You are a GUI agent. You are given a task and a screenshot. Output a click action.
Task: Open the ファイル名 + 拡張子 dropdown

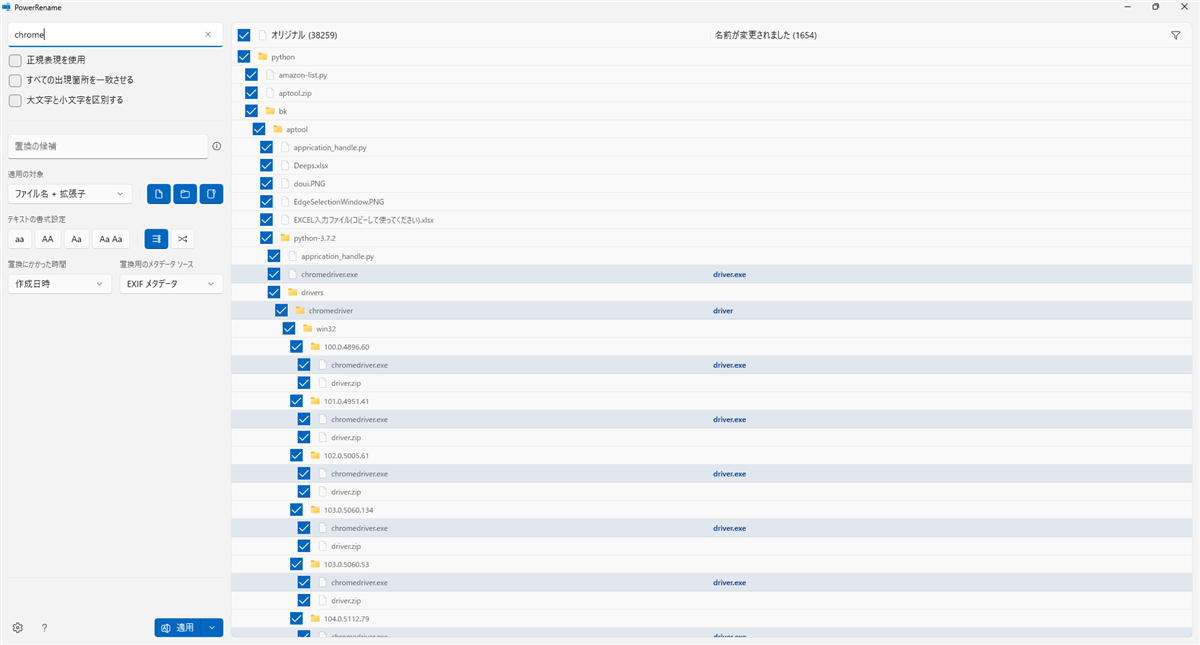coord(69,194)
